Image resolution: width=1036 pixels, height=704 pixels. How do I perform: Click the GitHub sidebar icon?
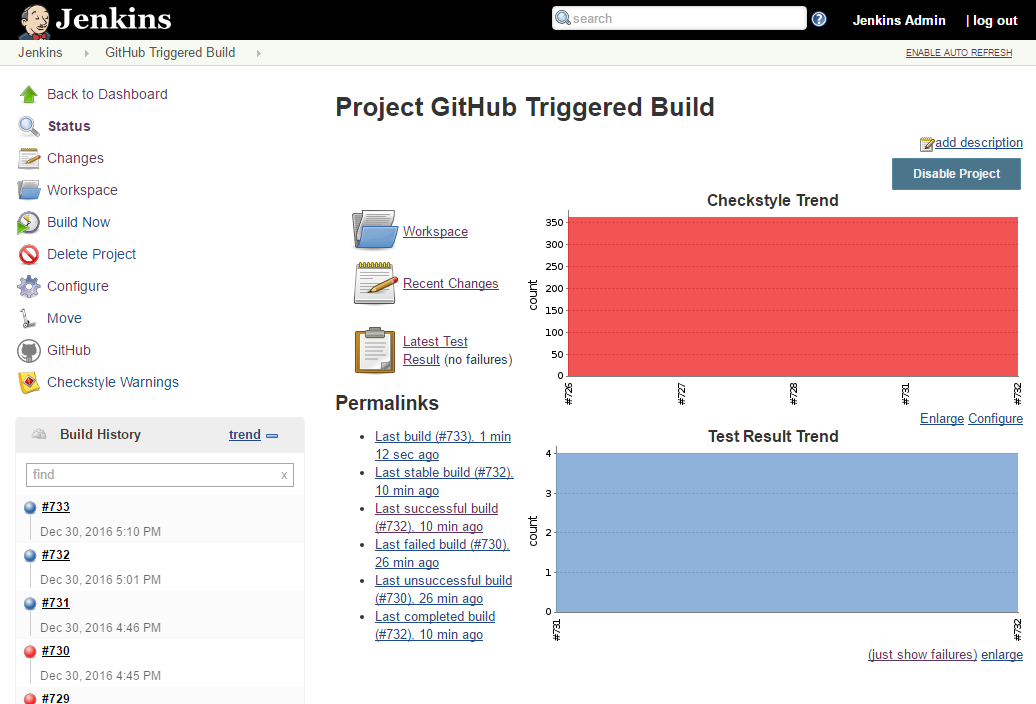30,350
